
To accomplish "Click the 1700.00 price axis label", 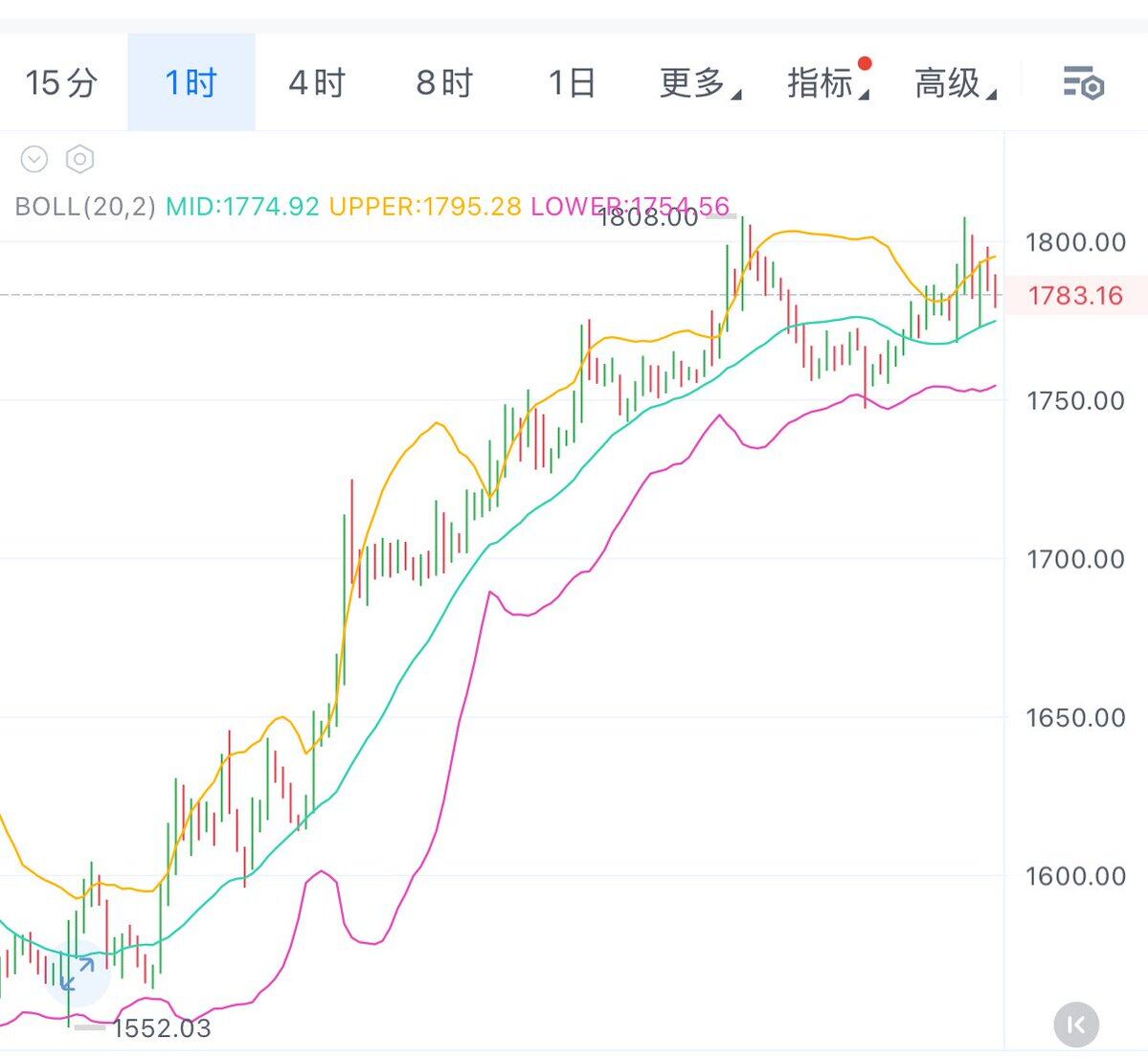I will coord(1075,559).
